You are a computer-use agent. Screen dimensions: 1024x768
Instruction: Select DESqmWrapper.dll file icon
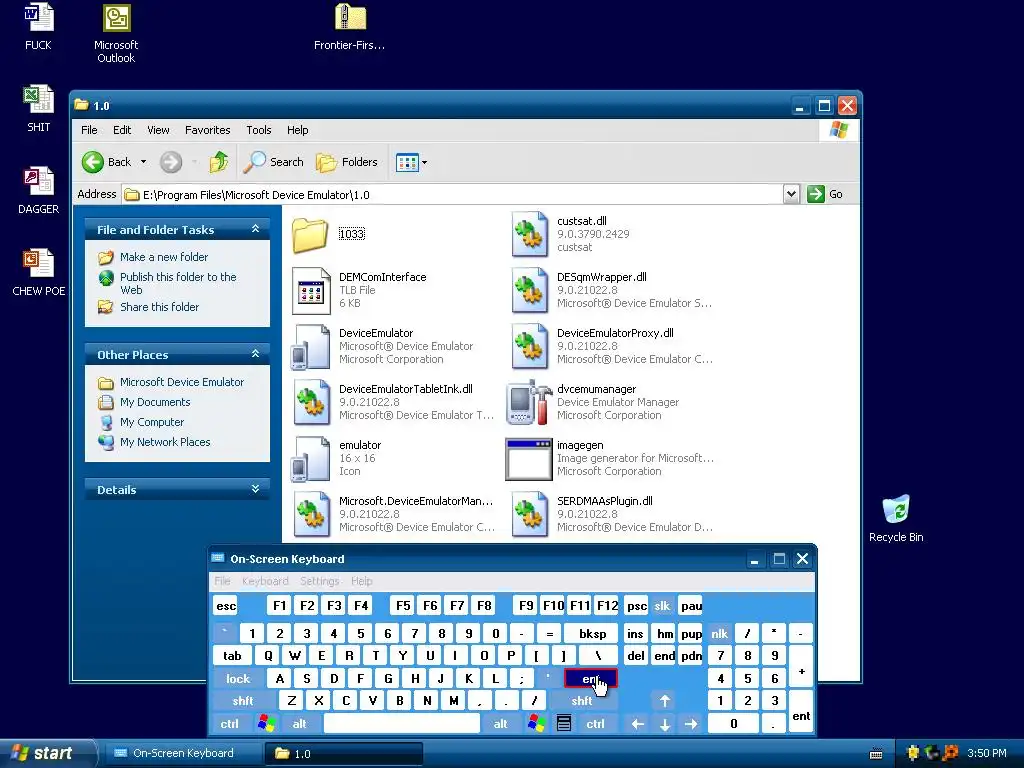pos(530,290)
